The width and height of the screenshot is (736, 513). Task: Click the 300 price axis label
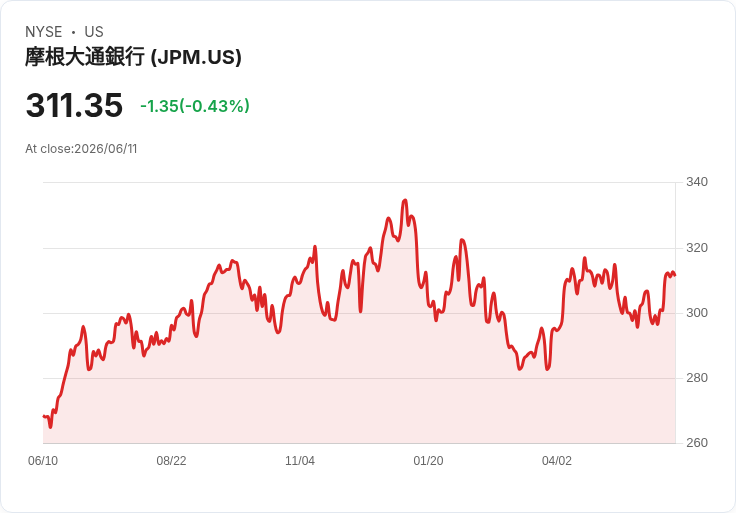697,313
